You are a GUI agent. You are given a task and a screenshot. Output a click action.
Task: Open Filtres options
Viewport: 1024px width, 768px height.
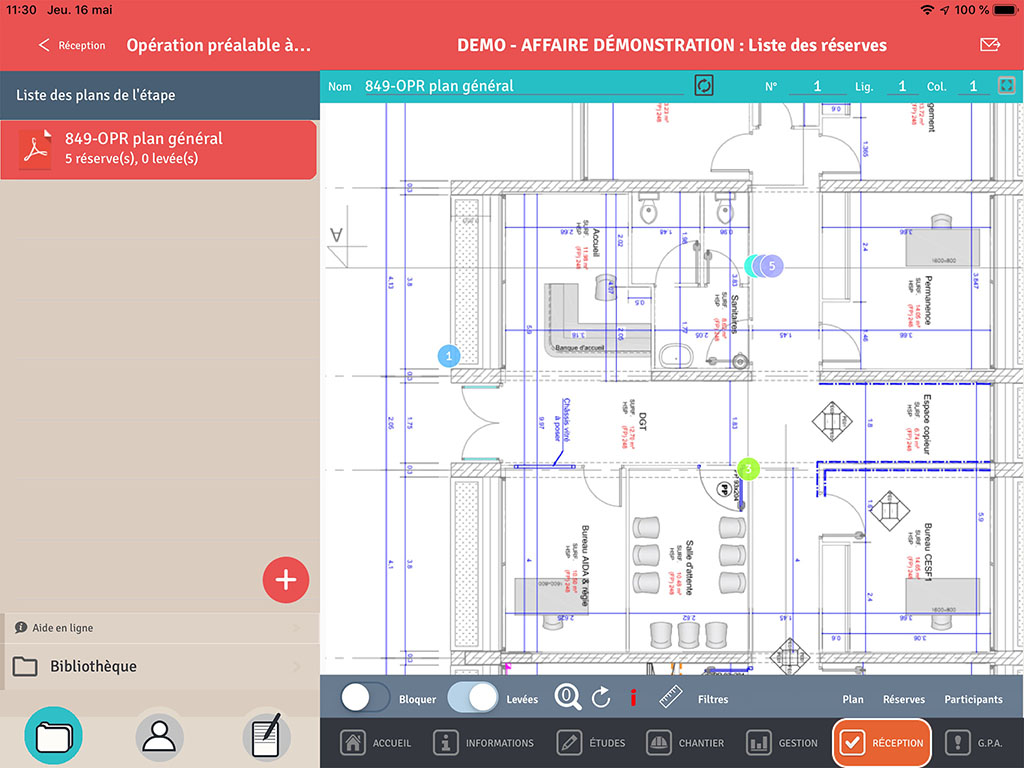712,699
